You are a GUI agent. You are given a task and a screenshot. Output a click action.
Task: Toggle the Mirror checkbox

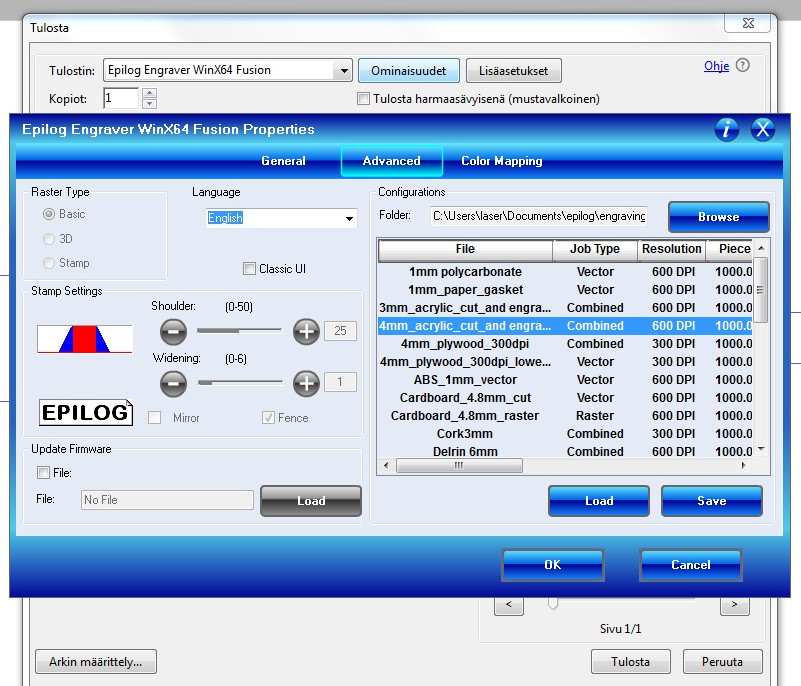pos(154,418)
